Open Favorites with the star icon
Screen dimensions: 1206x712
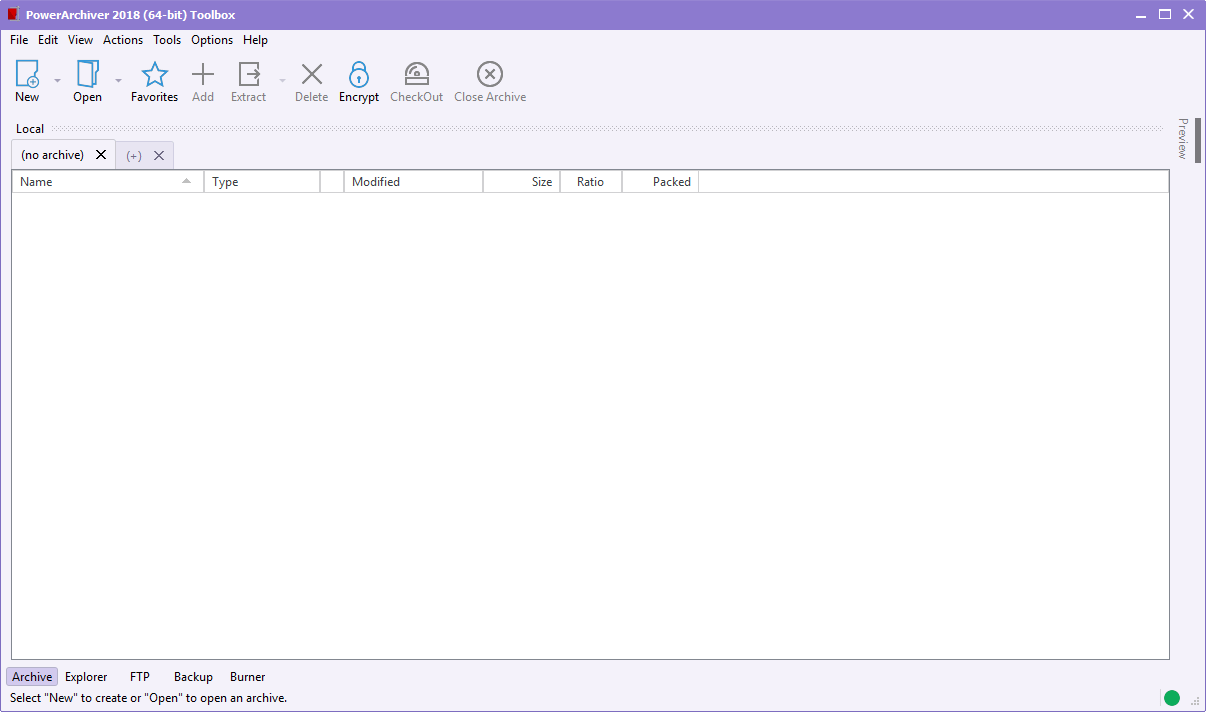[x=154, y=75]
